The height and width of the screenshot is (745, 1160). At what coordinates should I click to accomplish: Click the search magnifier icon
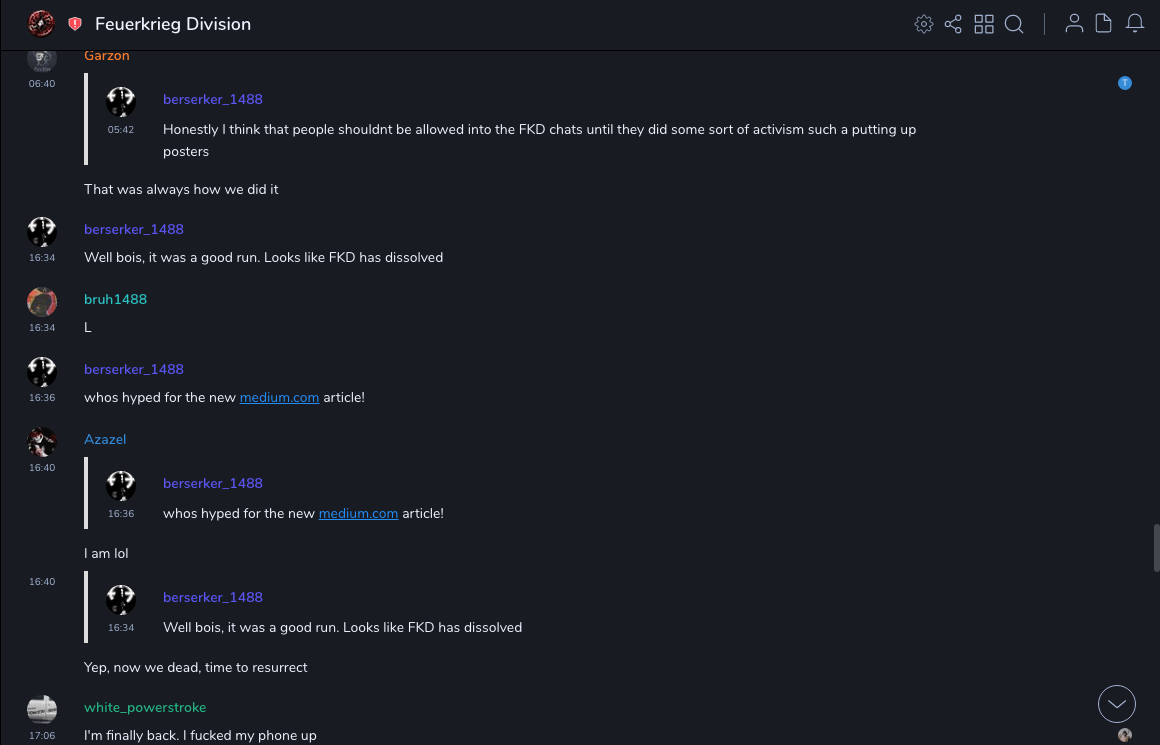[1014, 24]
